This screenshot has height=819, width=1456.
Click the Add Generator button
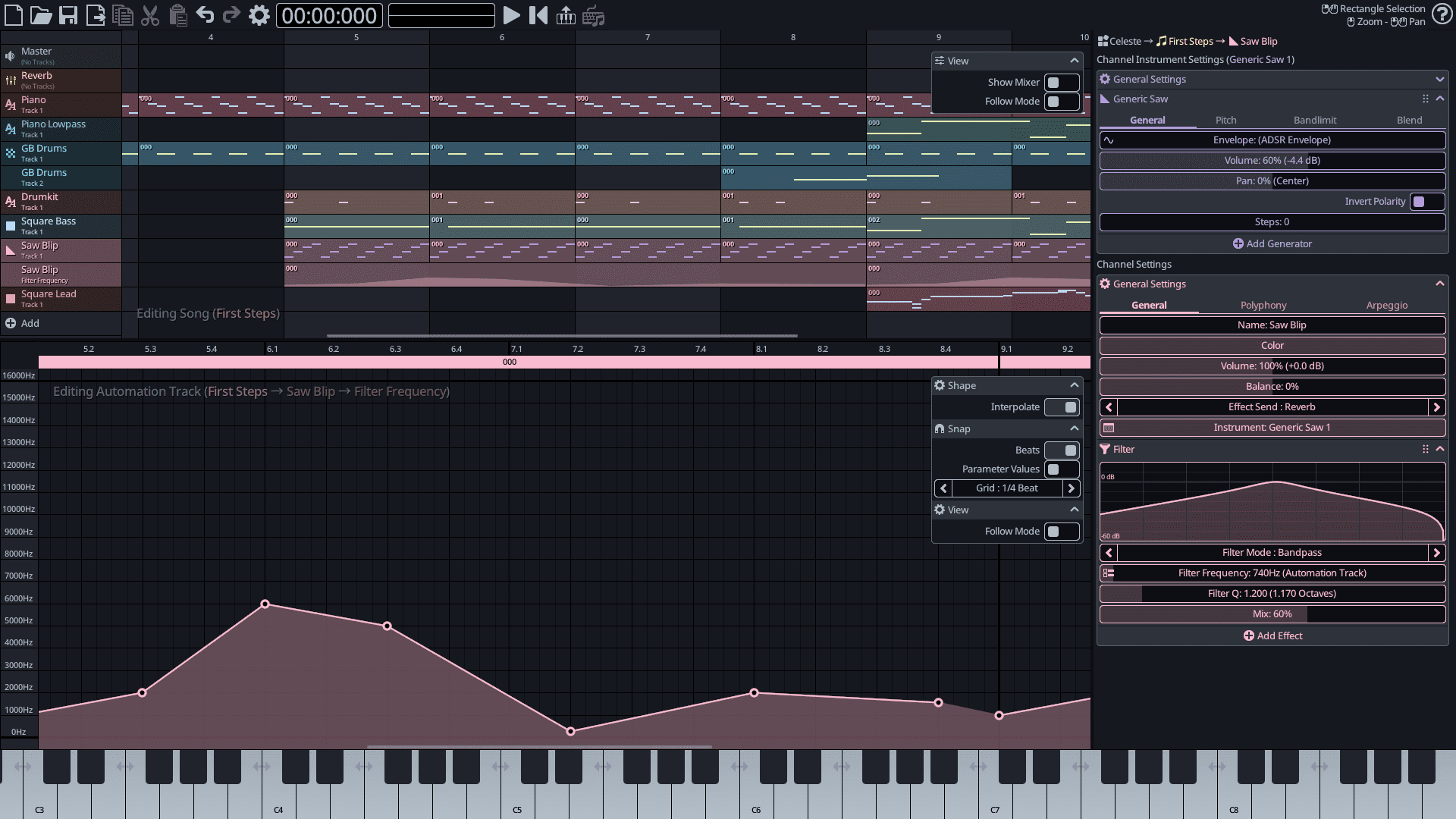[x=1272, y=243]
